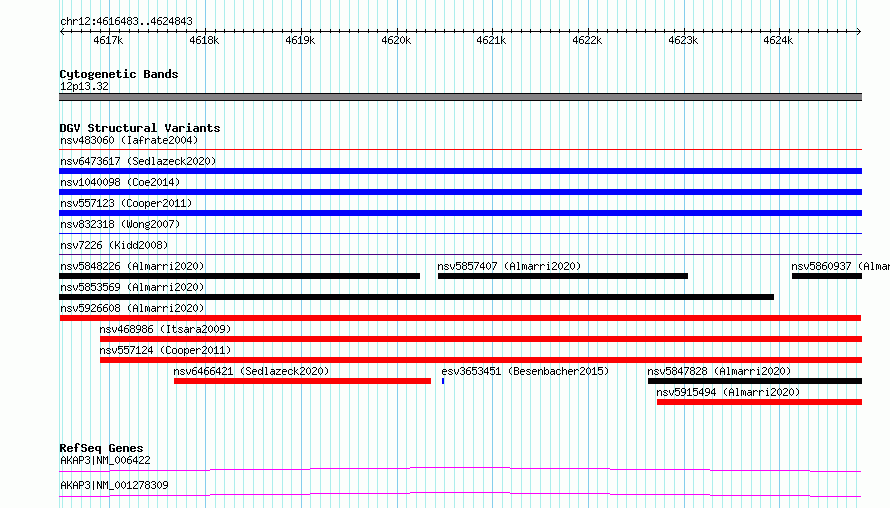Image resolution: width=890 pixels, height=508 pixels.
Task: Click the nsv5848226 (Almarri2020) label
Action: point(132,266)
